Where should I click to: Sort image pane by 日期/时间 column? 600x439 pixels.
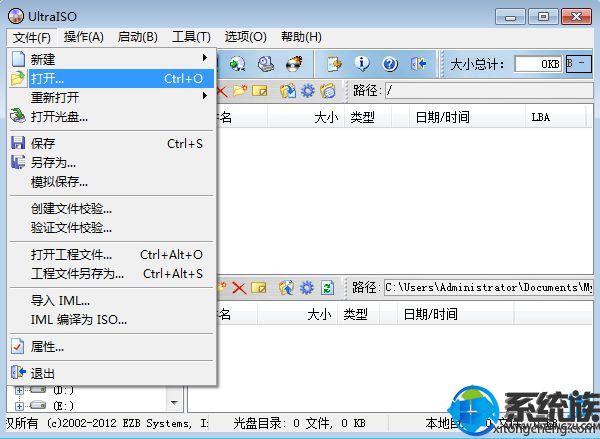click(x=467, y=117)
